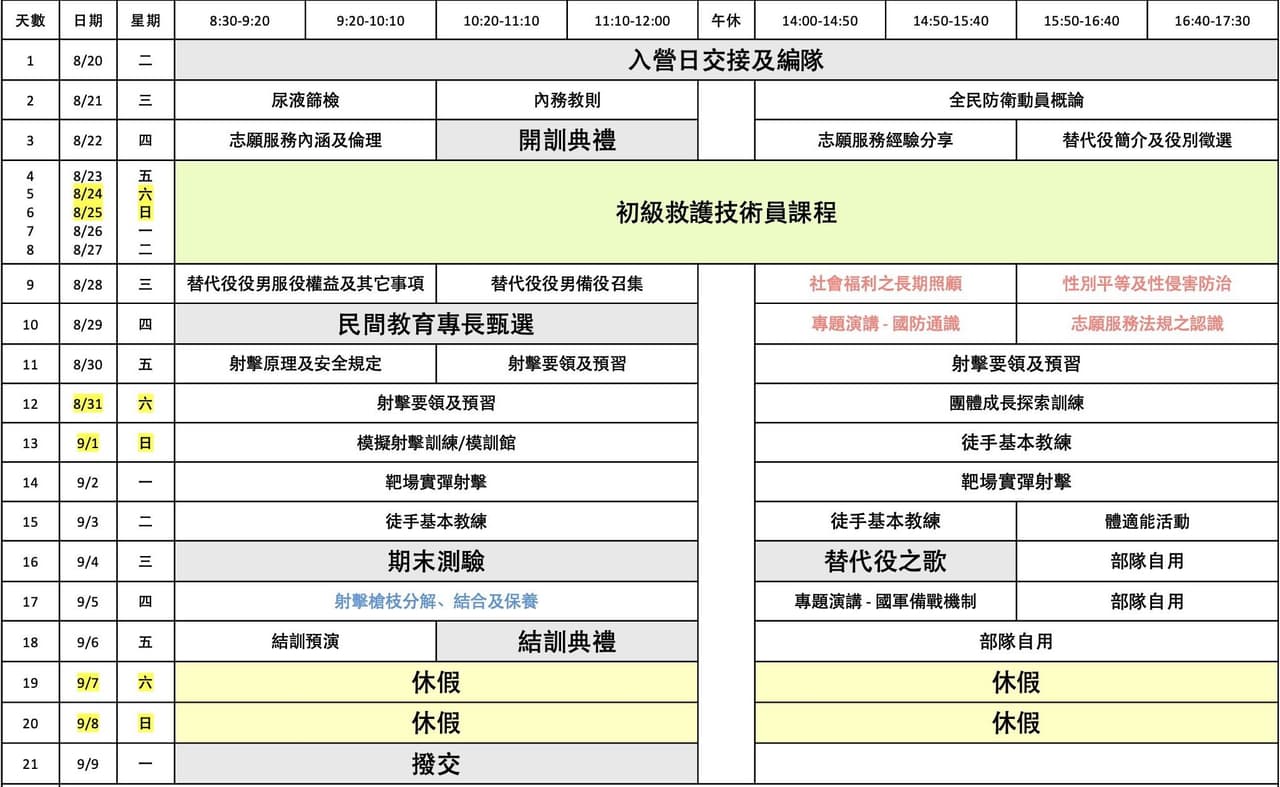1280x787 pixels.
Task: Select the 期末測驗 cell
Action: pyautogui.click(x=436, y=561)
